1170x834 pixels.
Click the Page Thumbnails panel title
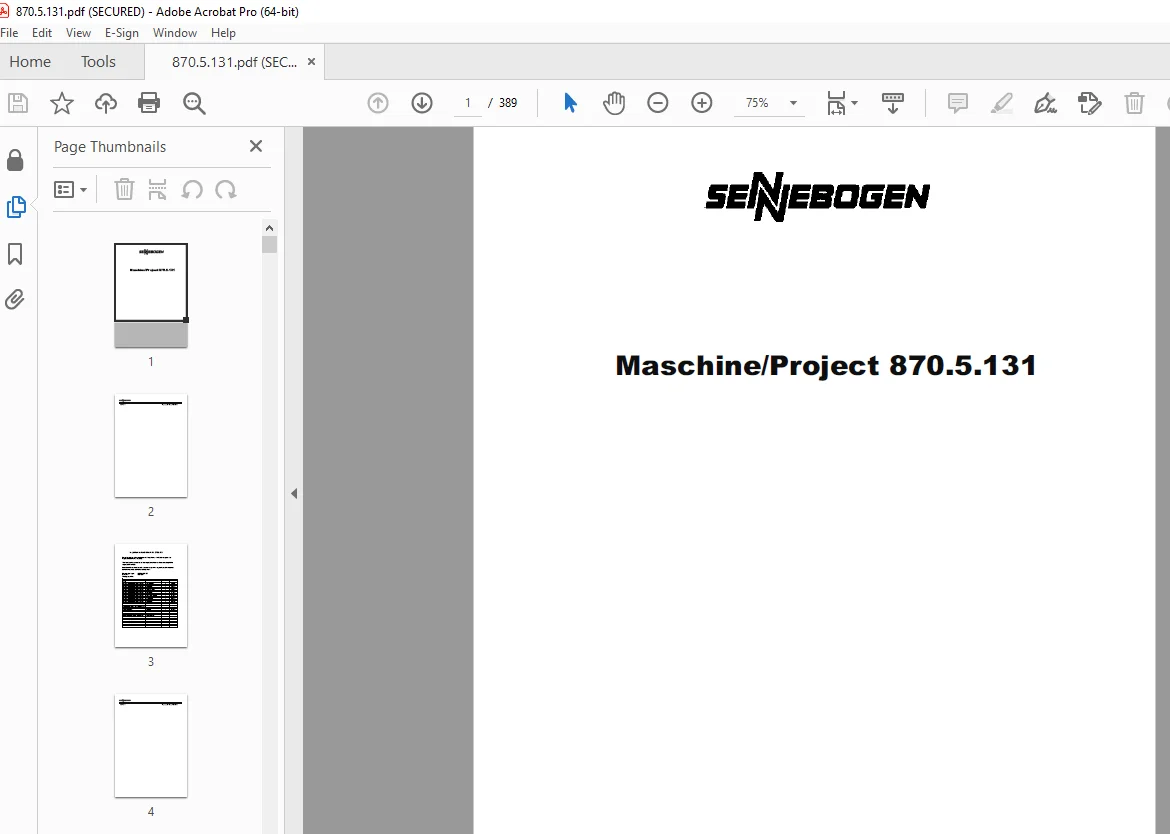coord(110,146)
